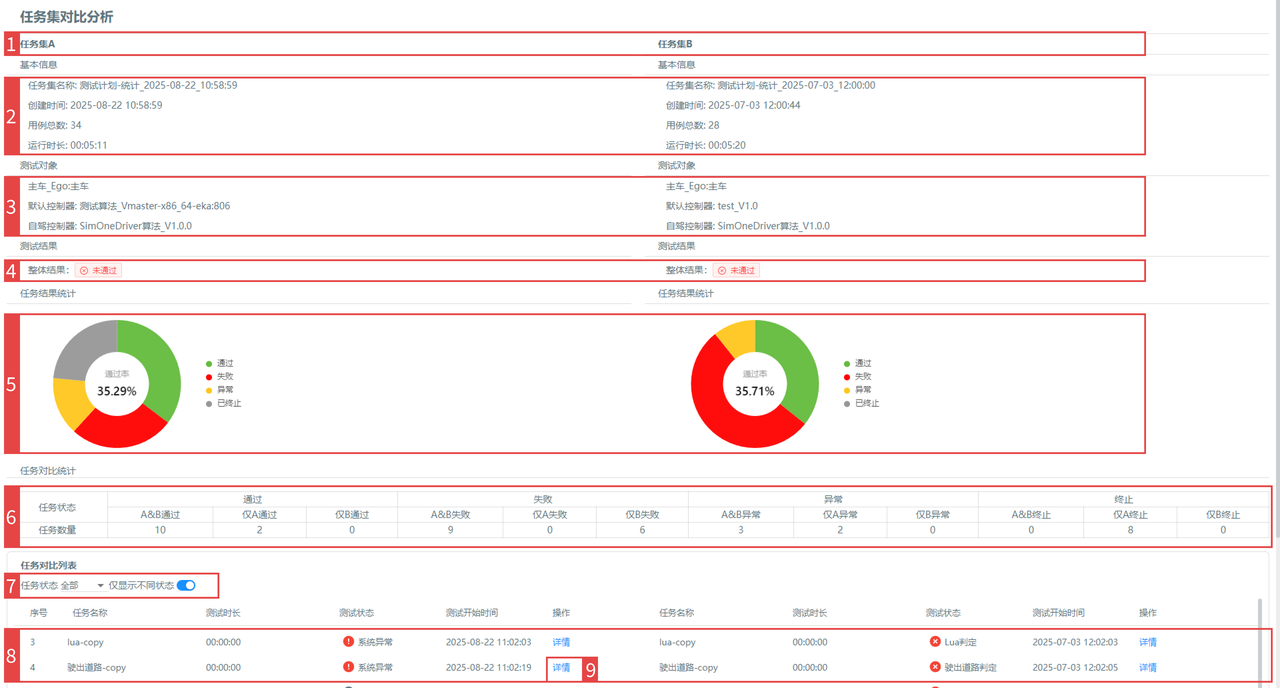The height and width of the screenshot is (688, 1280).
Task: Open 详情 for Task Set A's 驶出道路-copy row
Action: (x=561, y=667)
